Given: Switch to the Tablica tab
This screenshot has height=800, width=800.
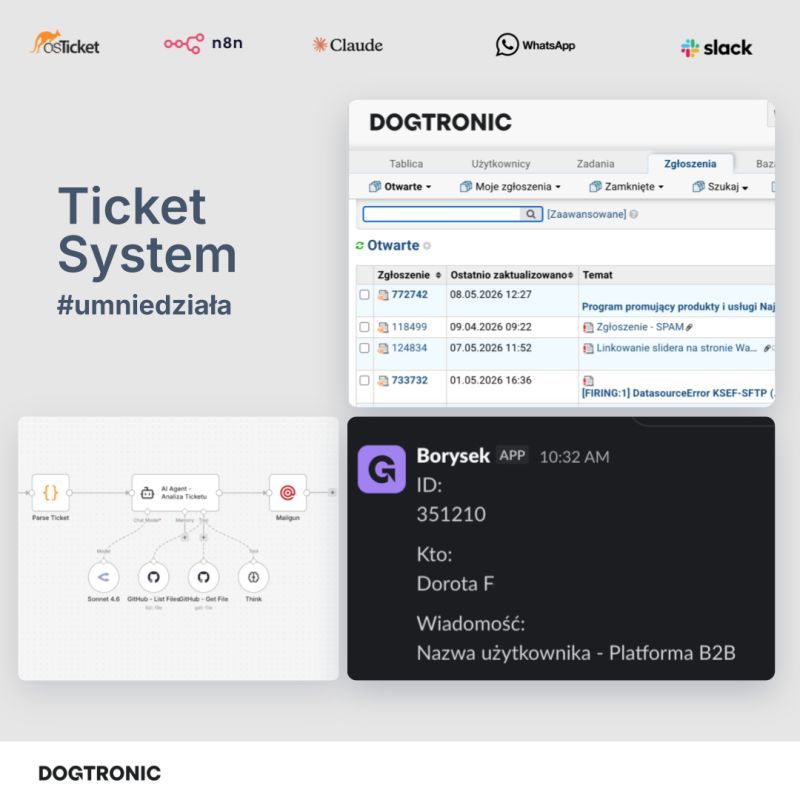Looking at the screenshot, I should pos(406,164).
